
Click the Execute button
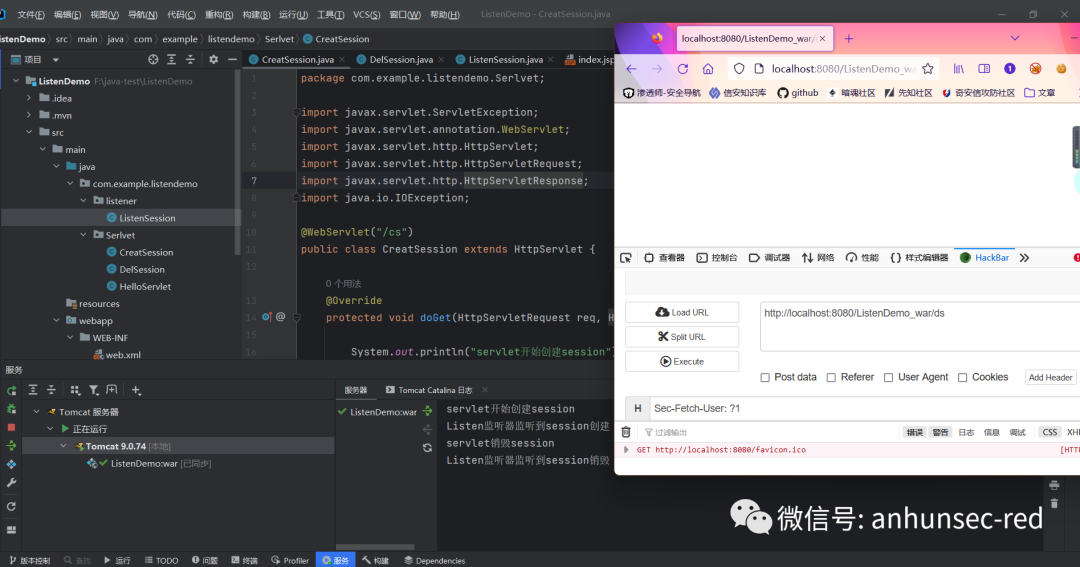682,362
